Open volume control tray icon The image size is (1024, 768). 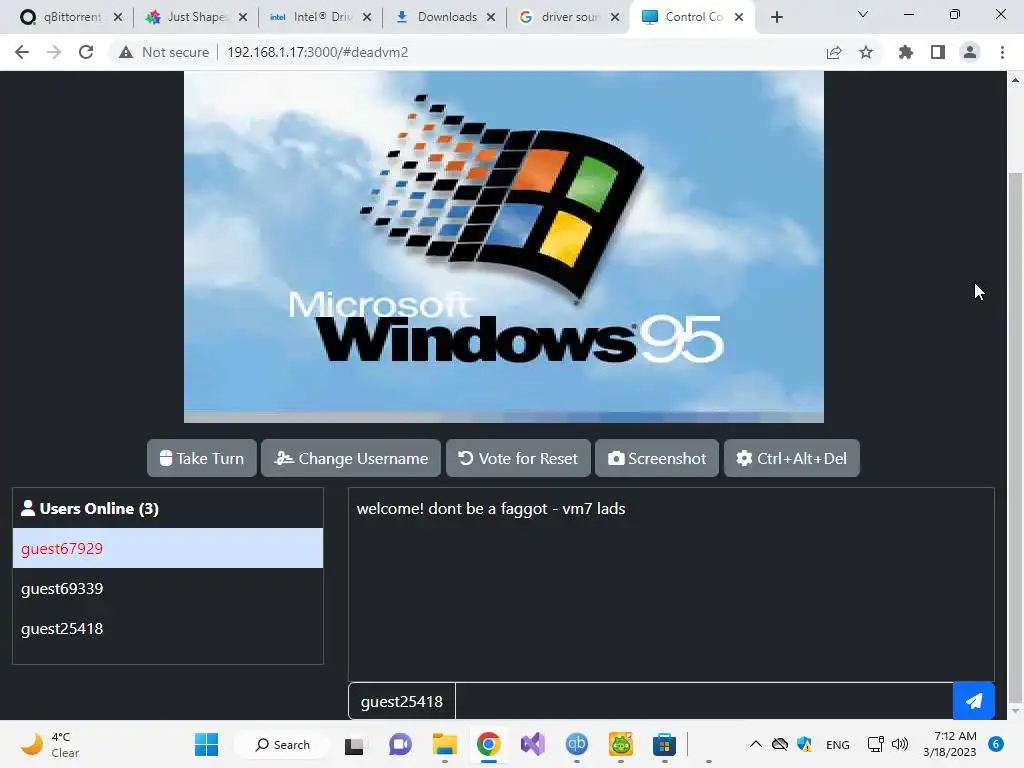coord(900,744)
